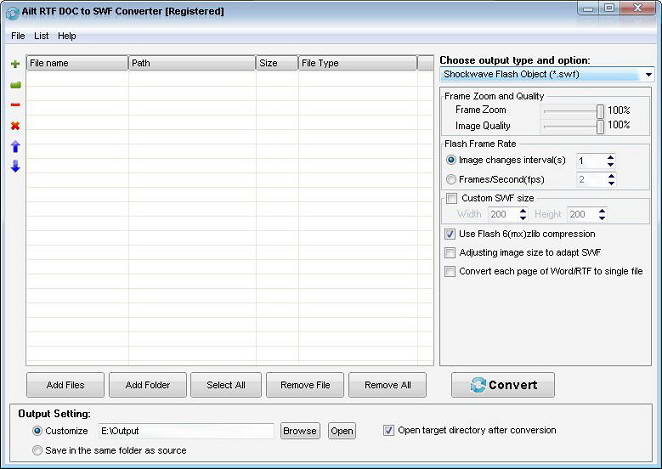
Task: Click the Add Folder button
Action: 147,385
